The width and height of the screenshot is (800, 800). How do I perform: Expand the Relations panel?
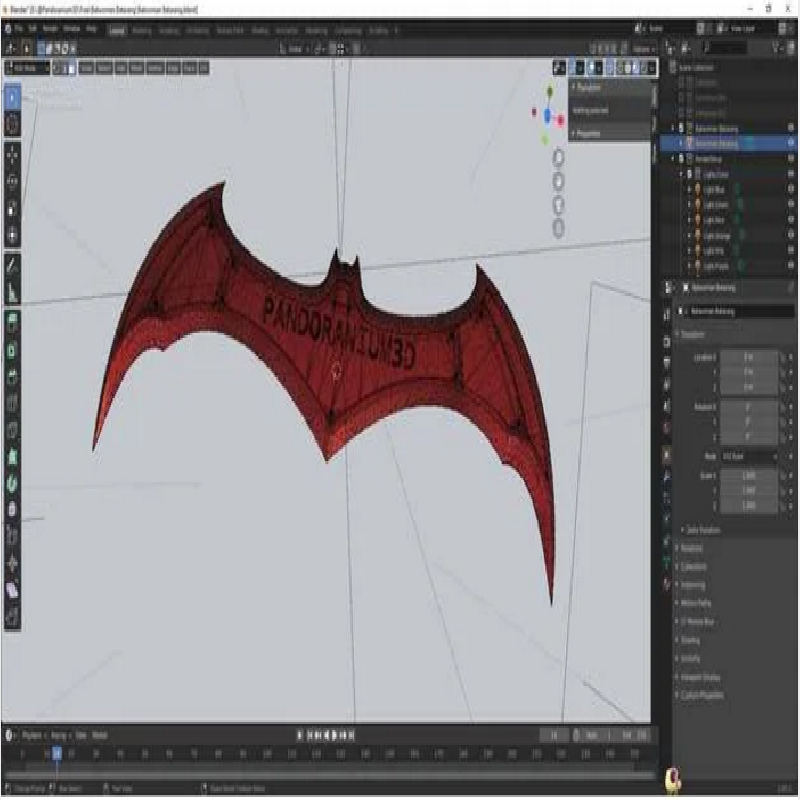pyautogui.click(x=691, y=548)
